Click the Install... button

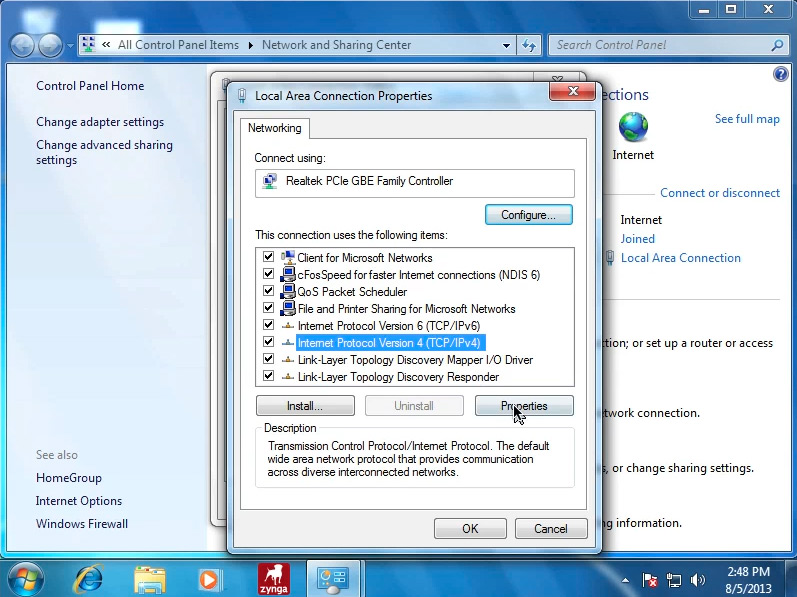[x=305, y=405]
